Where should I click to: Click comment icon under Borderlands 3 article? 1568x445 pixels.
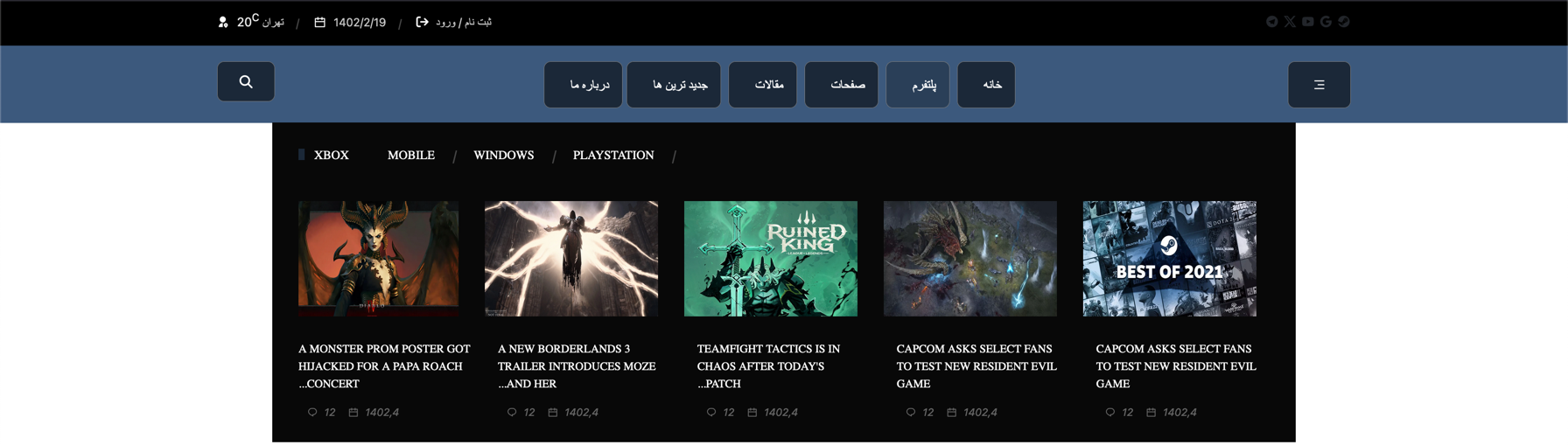point(512,412)
